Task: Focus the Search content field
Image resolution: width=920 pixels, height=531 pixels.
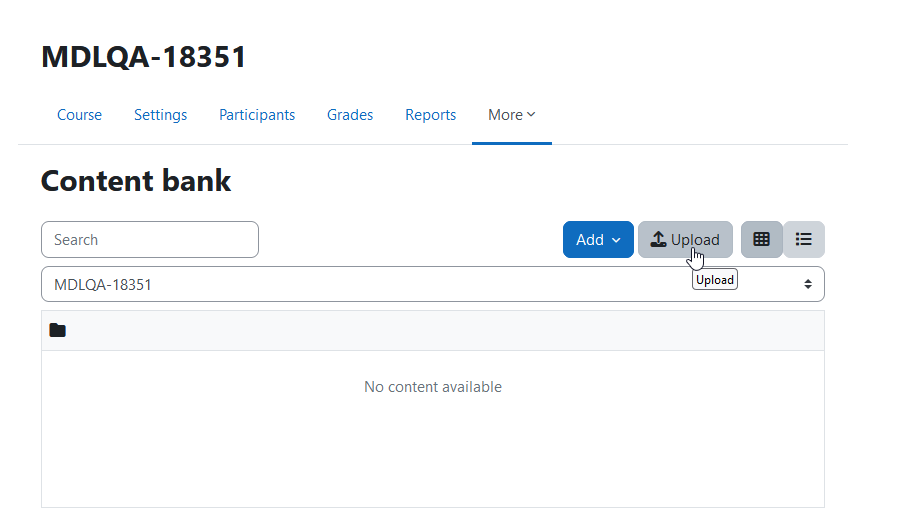Action: point(150,239)
